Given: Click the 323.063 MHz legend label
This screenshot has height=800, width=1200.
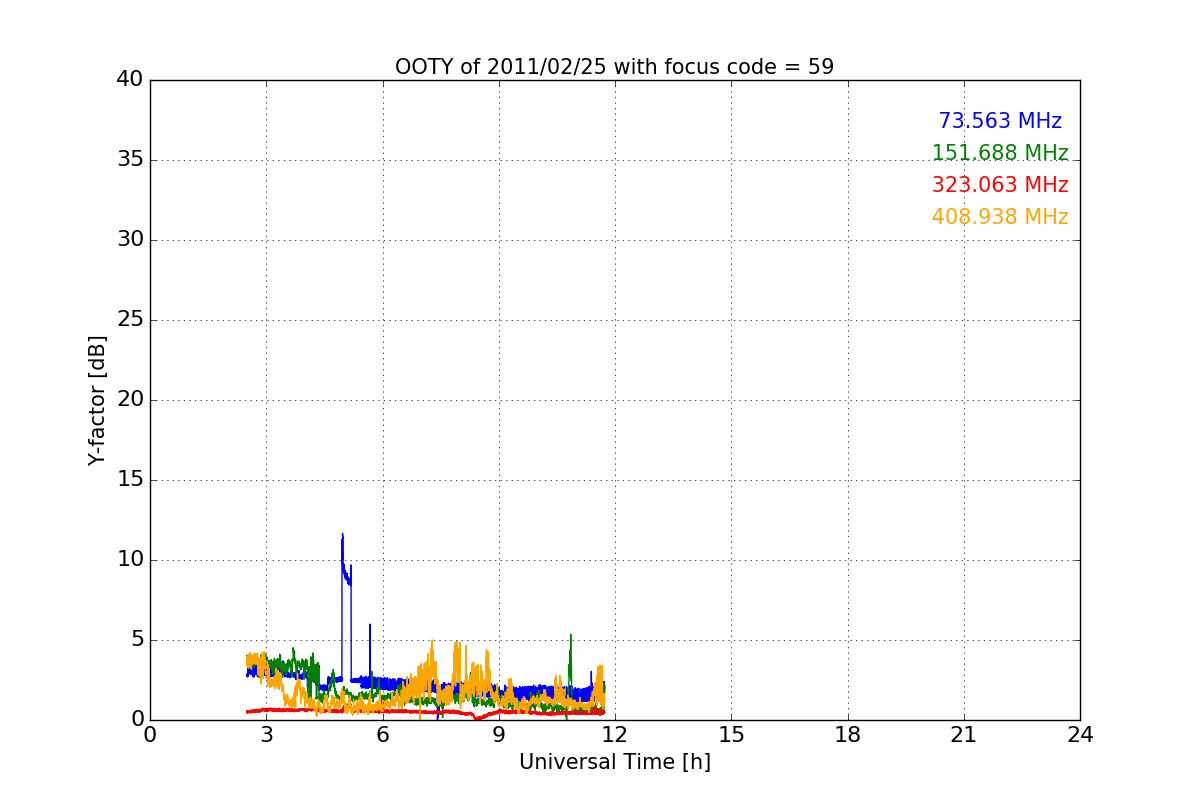Looking at the screenshot, I should point(1000,185).
